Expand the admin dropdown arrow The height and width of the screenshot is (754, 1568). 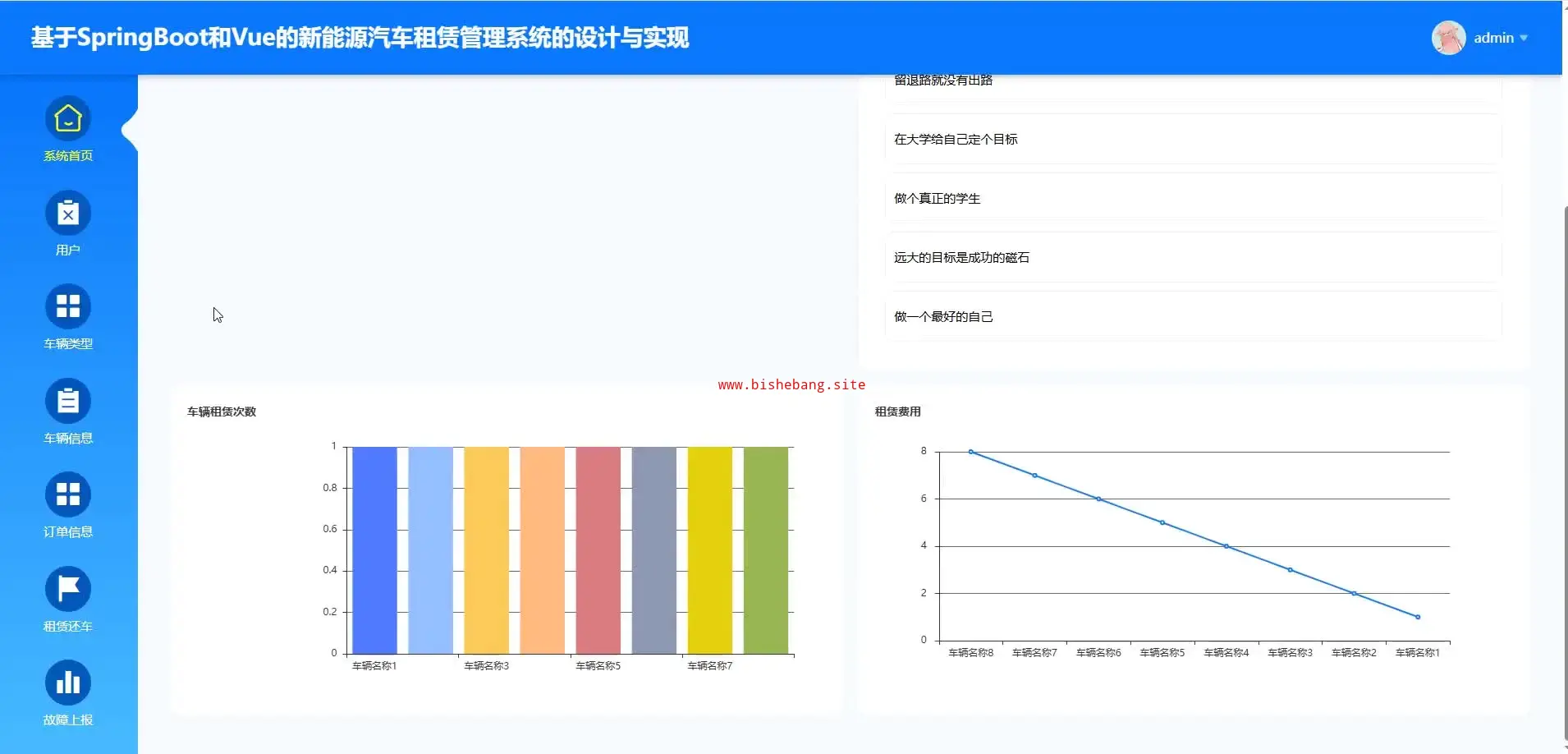pyautogui.click(x=1524, y=38)
